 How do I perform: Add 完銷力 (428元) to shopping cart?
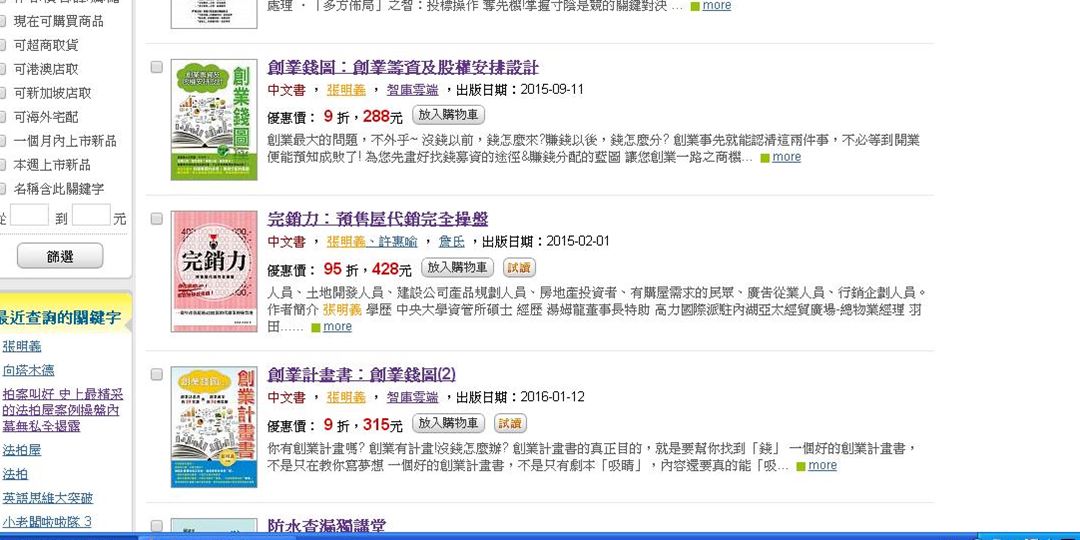pyautogui.click(x=457, y=267)
